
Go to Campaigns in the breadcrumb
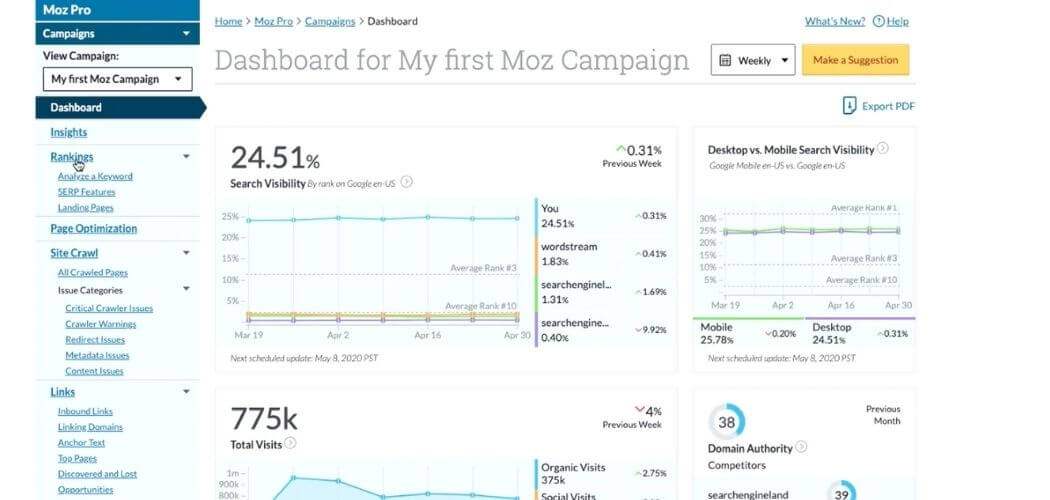click(x=330, y=21)
